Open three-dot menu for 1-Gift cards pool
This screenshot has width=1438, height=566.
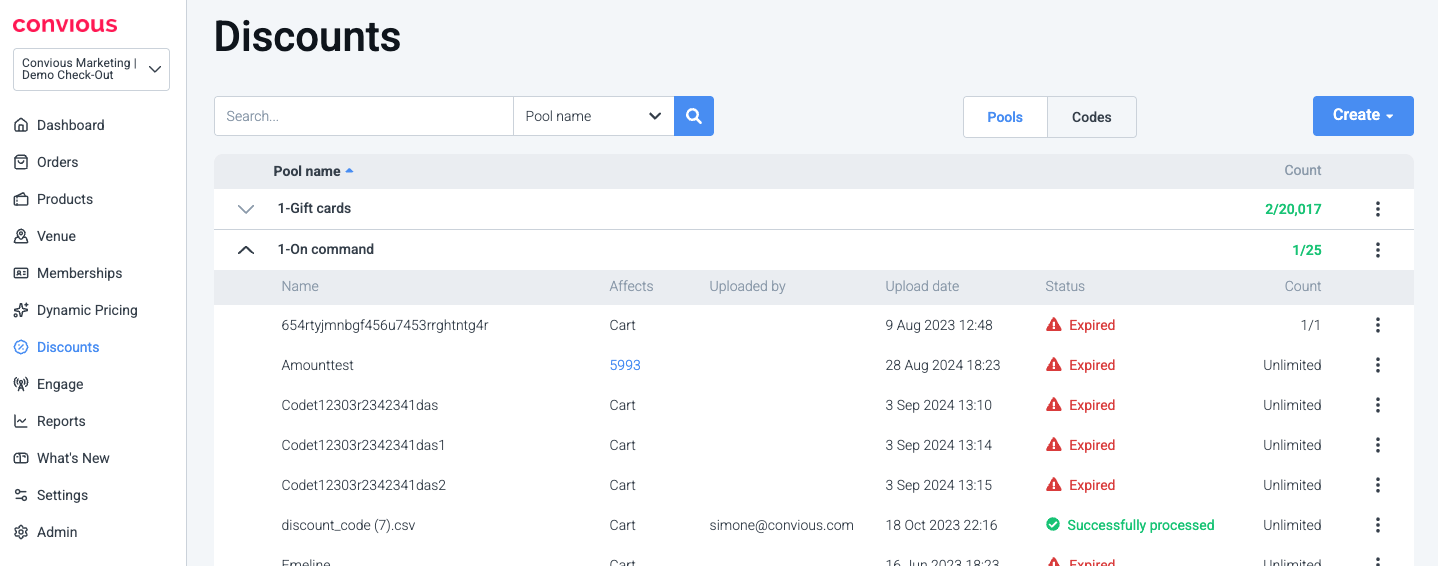pyautogui.click(x=1377, y=209)
